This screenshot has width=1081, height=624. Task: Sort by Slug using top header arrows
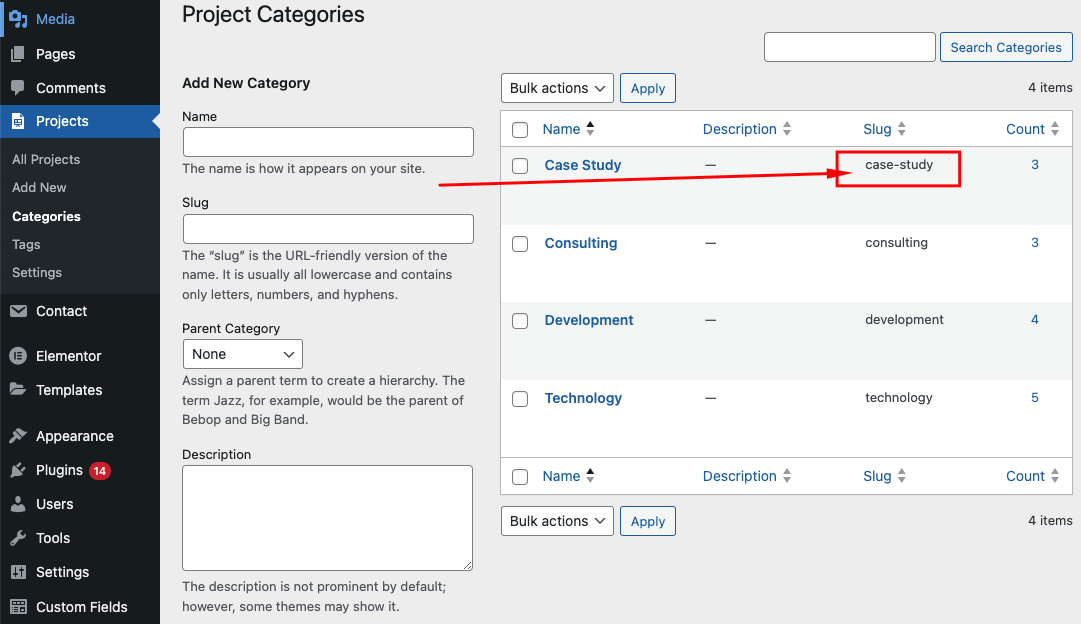point(901,129)
